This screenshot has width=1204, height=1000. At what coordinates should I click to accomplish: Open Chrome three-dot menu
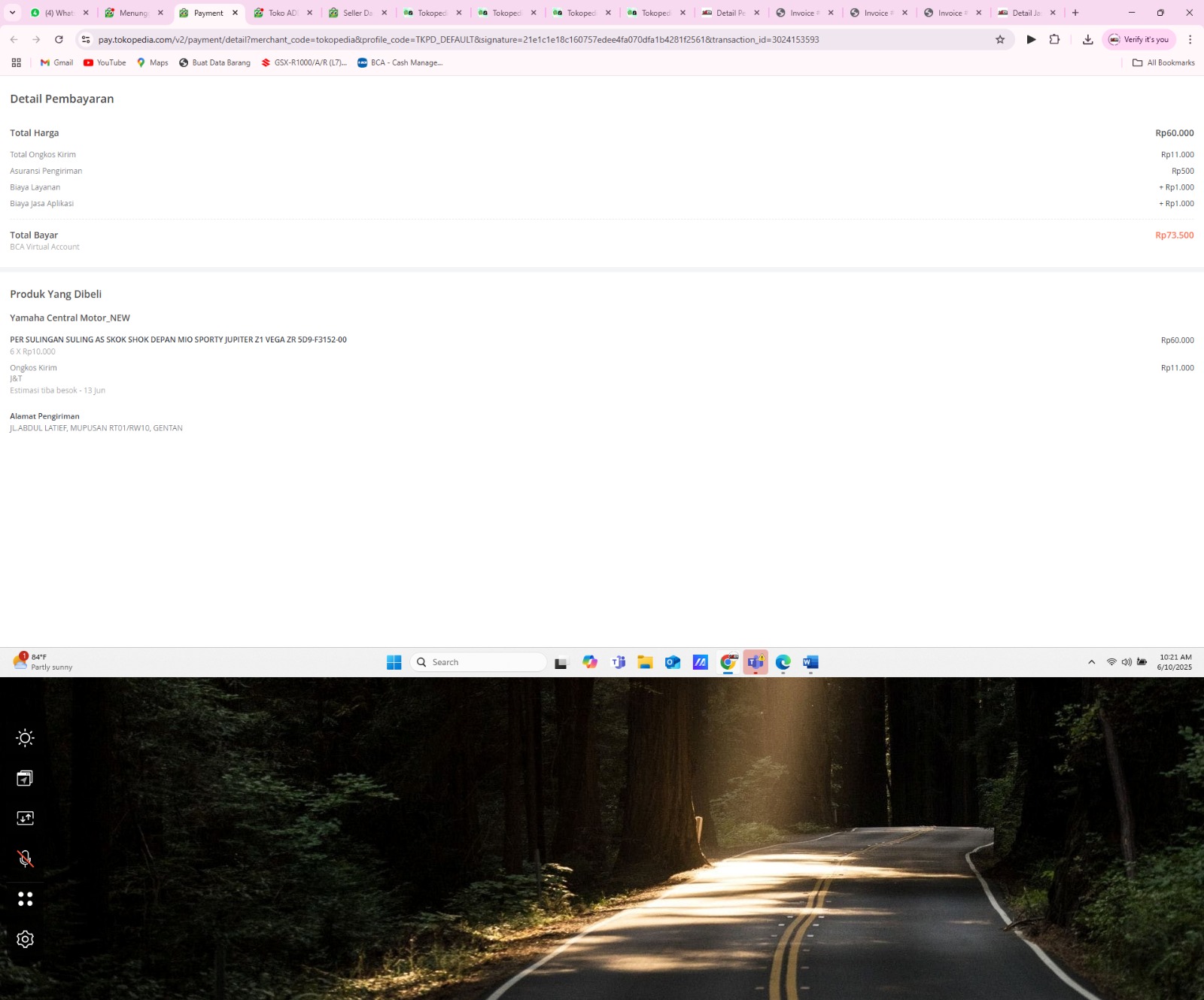(x=1190, y=39)
